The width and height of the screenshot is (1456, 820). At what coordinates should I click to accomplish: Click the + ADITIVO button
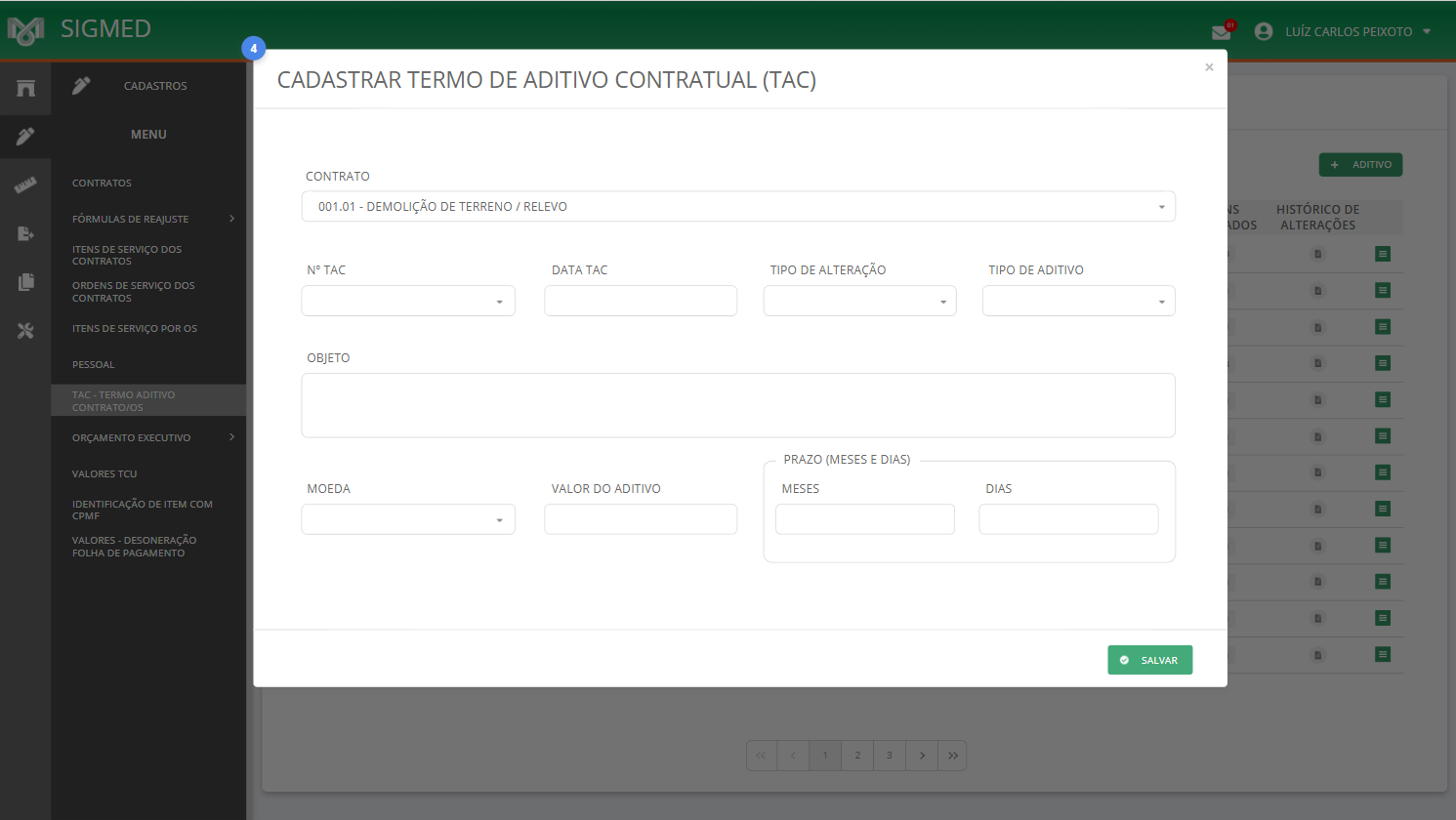tap(1361, 165)
